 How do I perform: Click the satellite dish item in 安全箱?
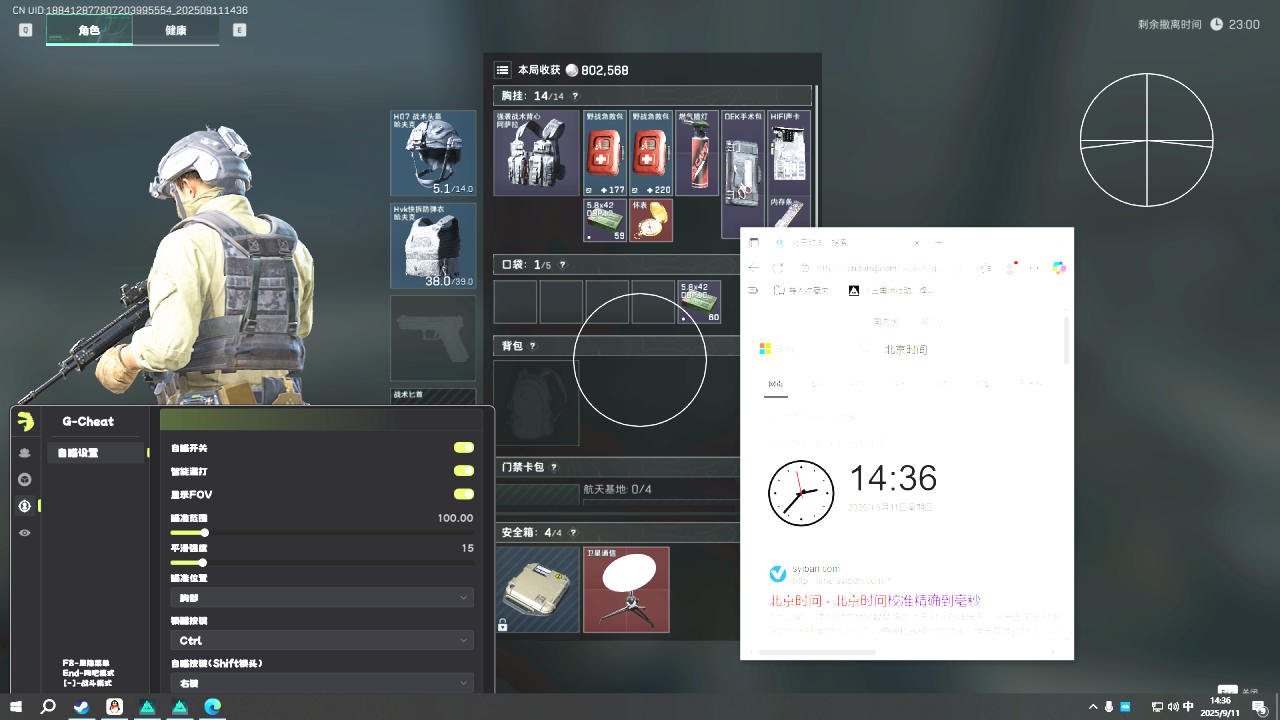click(626, 588)
